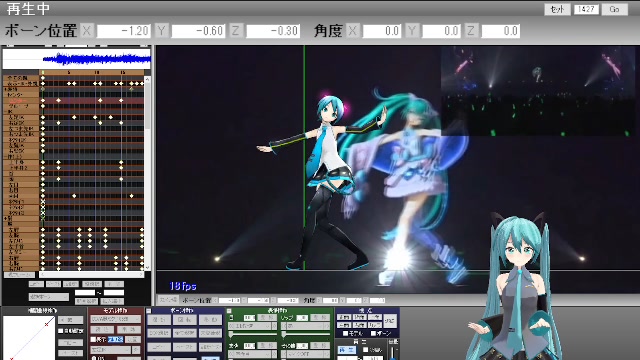Click the interpolation curve graph

coord(29,338)
